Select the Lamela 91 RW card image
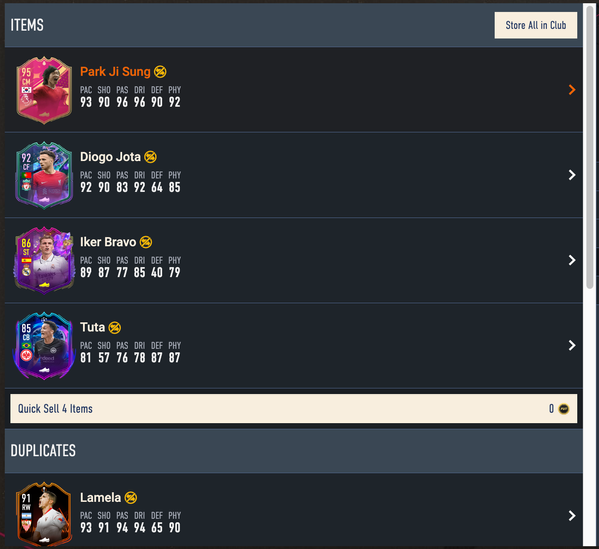 click(44, 514)
